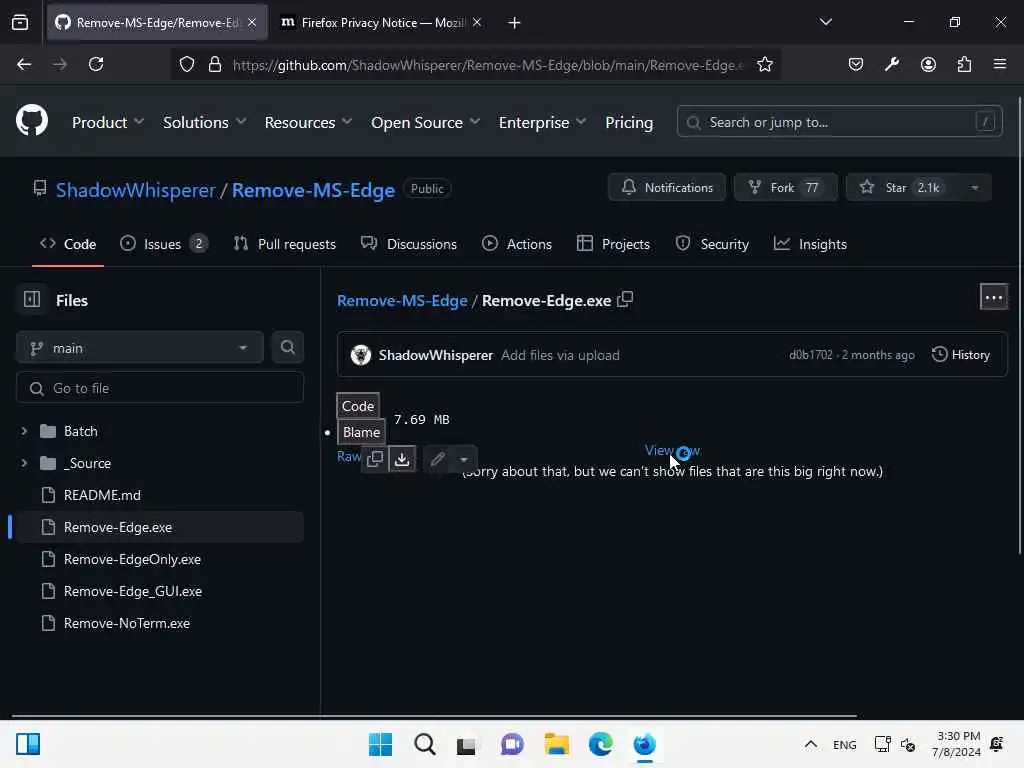This screenshot has width=1024, height=768.
Task: Click the Notifications button
Action: click(667, 188)
